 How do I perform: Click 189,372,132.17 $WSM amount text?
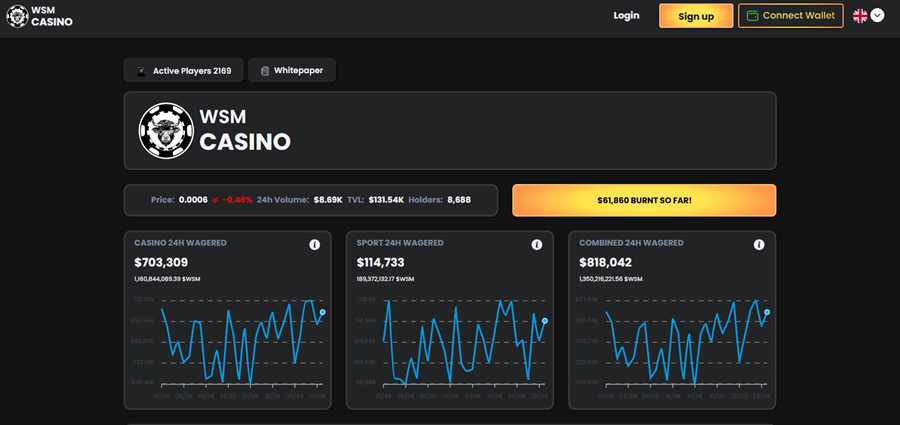[x=386, y=279]
